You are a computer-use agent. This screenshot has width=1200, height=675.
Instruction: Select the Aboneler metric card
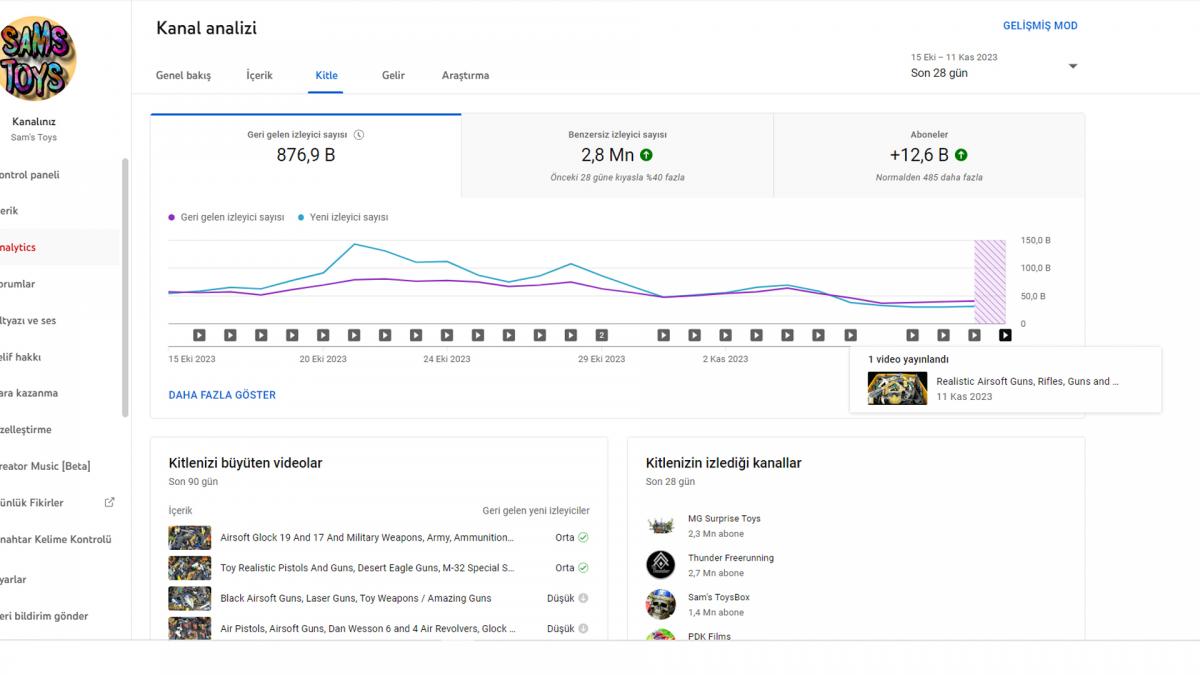pyautogui.click(x=929, y=155)
